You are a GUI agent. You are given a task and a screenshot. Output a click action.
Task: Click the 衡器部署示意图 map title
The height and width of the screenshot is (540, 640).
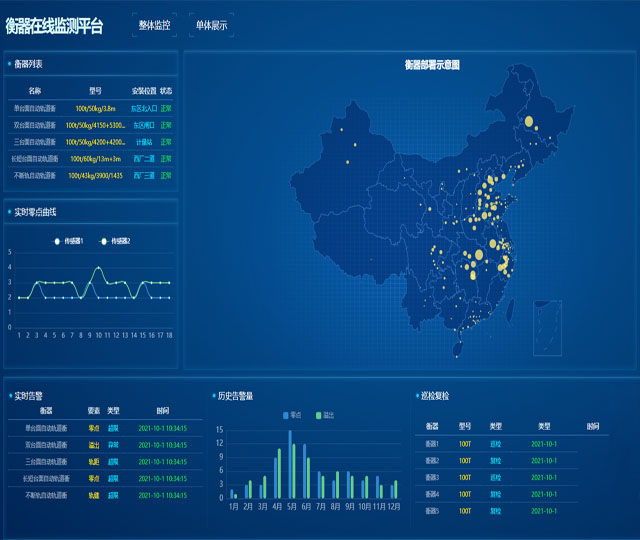click(x=432, y=65)
